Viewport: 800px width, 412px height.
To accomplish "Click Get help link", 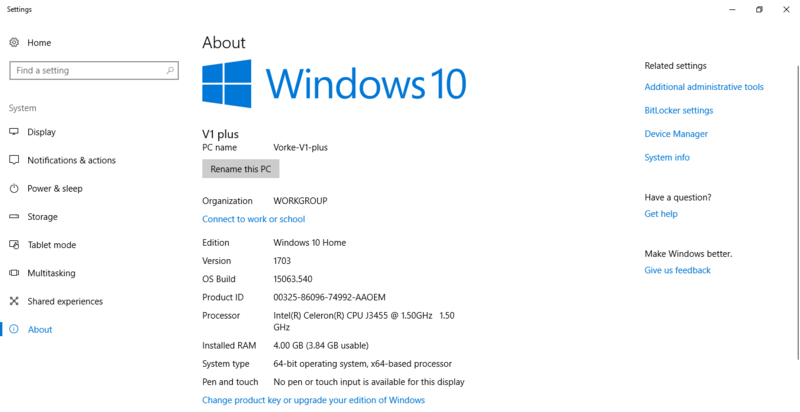I will click(661, 214).
